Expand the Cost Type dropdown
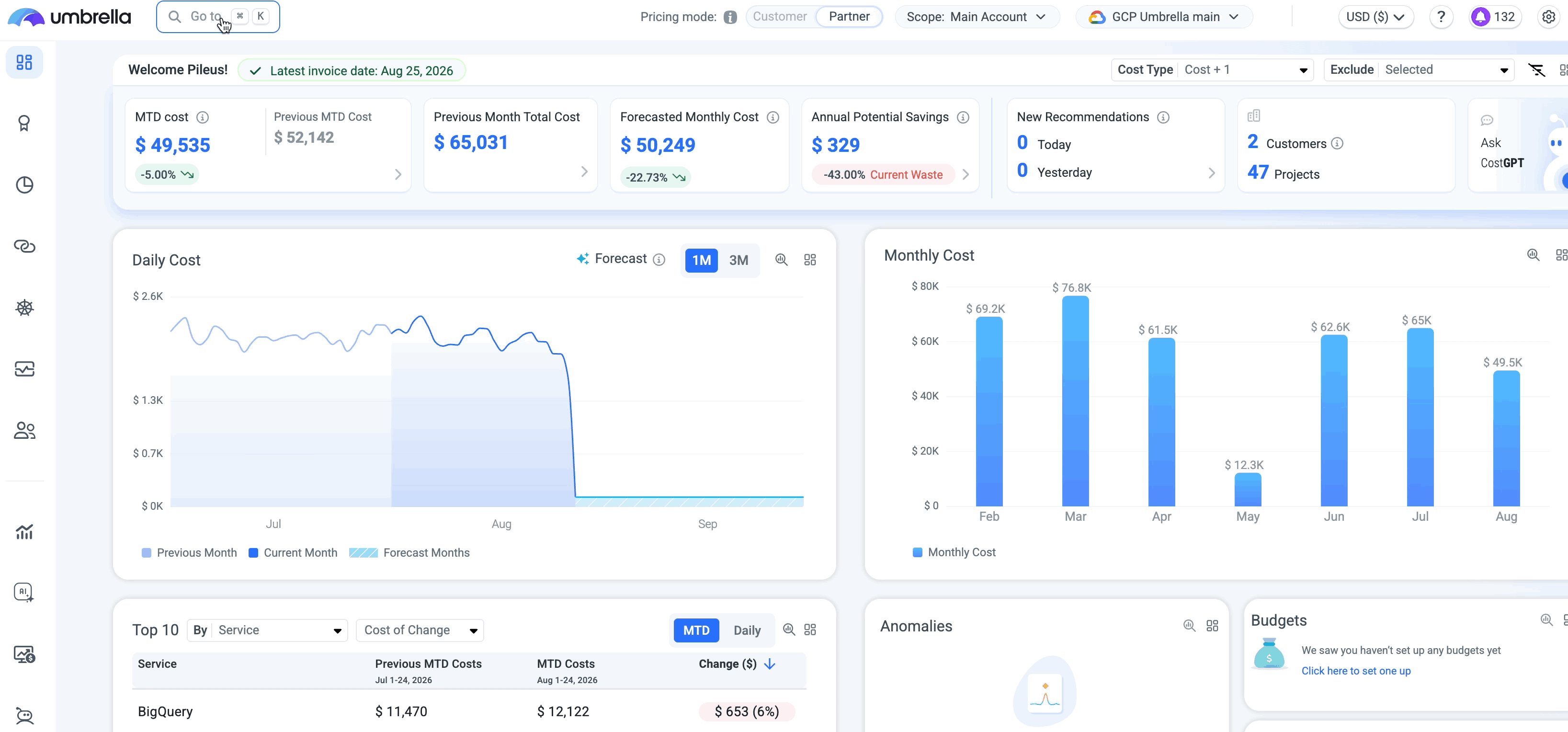Screen dimensions: 1568x732 coord(1211,70)
